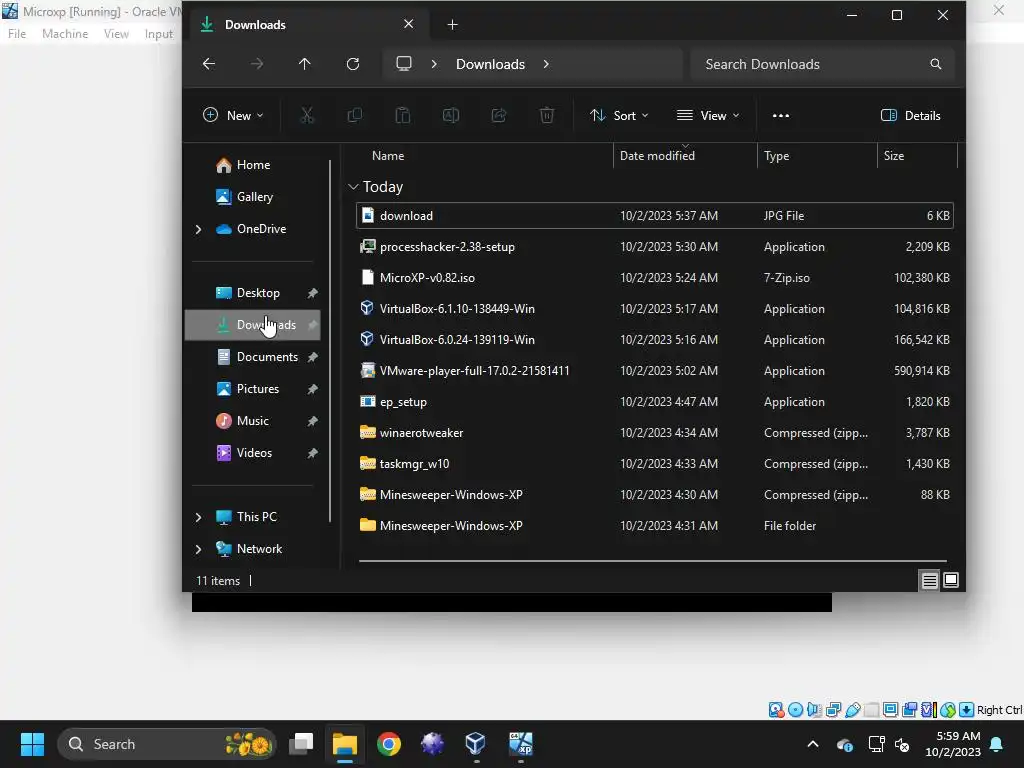Show hidden tray icons chevron
This screenshot has width=1024, height=768.
[x=812, y=744]
